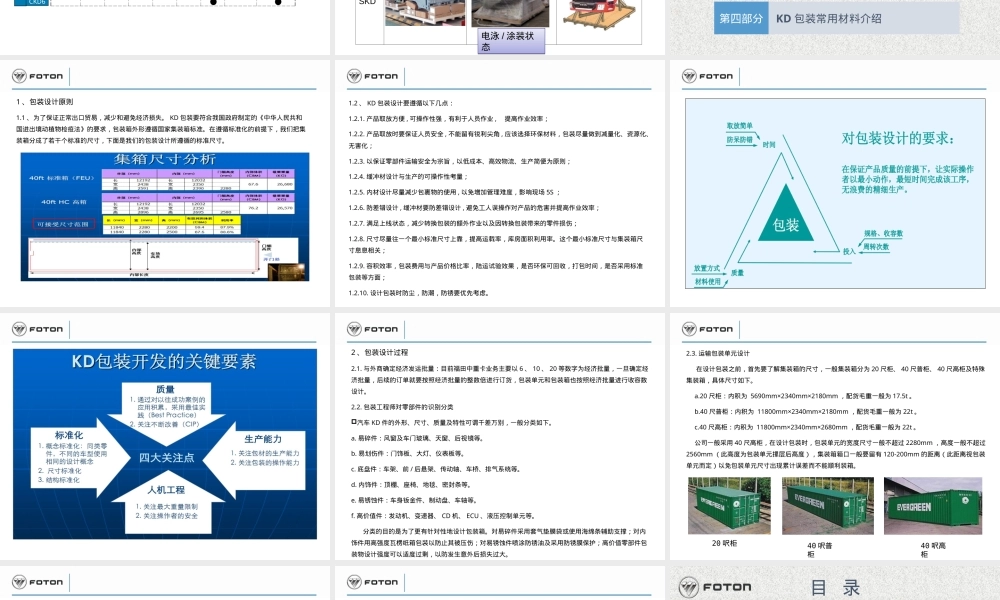Click the 40 尺高柜 container photo

(x=932, y=506)
